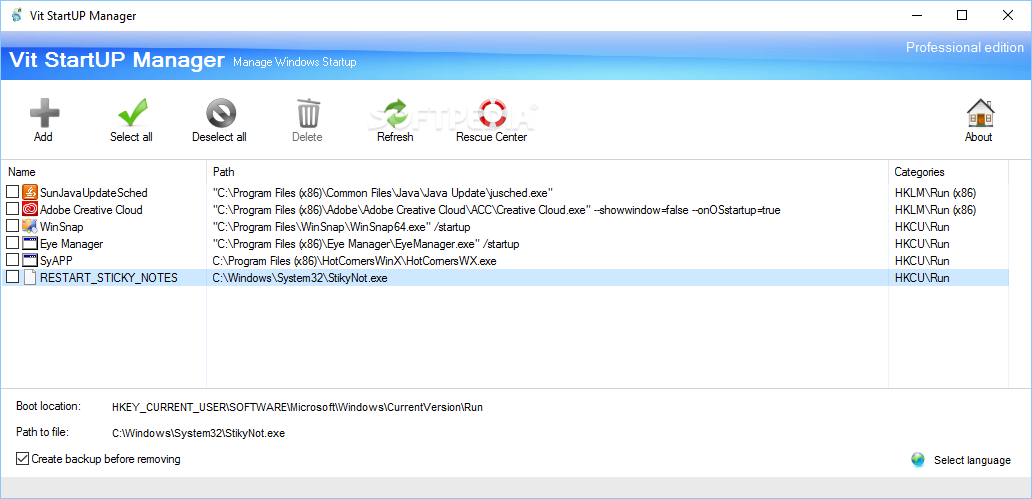This screenshot has height=499, width=1032.
Task: Open About house icon
Action: click(x=980, y=113)
